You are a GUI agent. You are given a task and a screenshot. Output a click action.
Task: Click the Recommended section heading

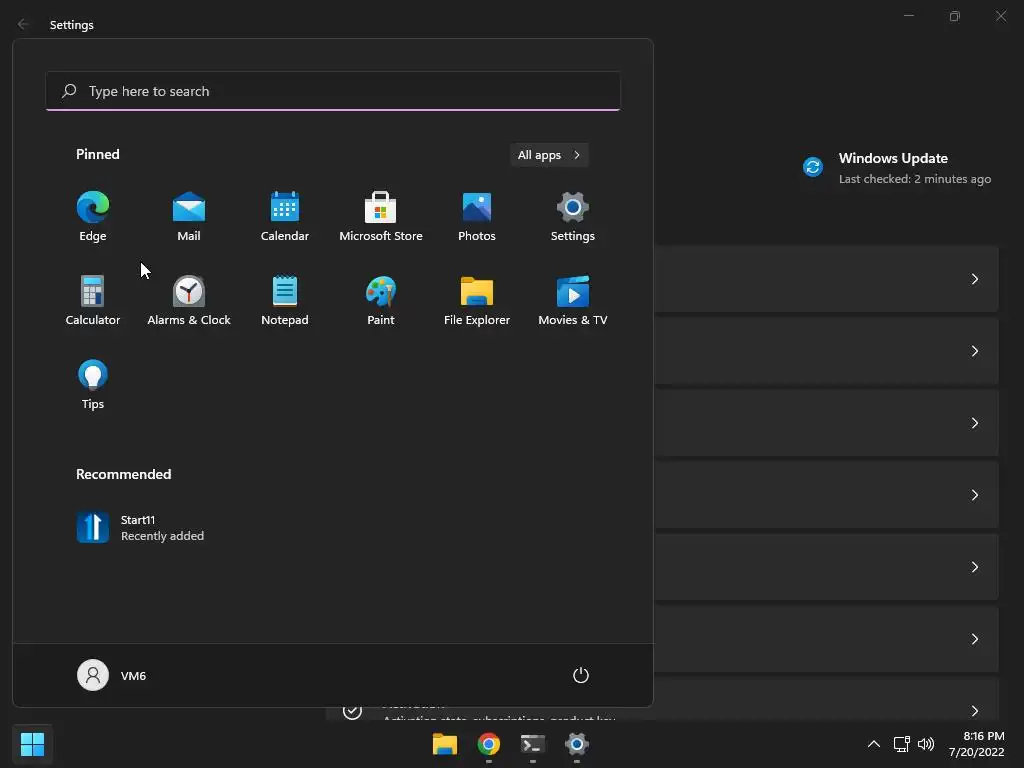[x=123, y=474]
